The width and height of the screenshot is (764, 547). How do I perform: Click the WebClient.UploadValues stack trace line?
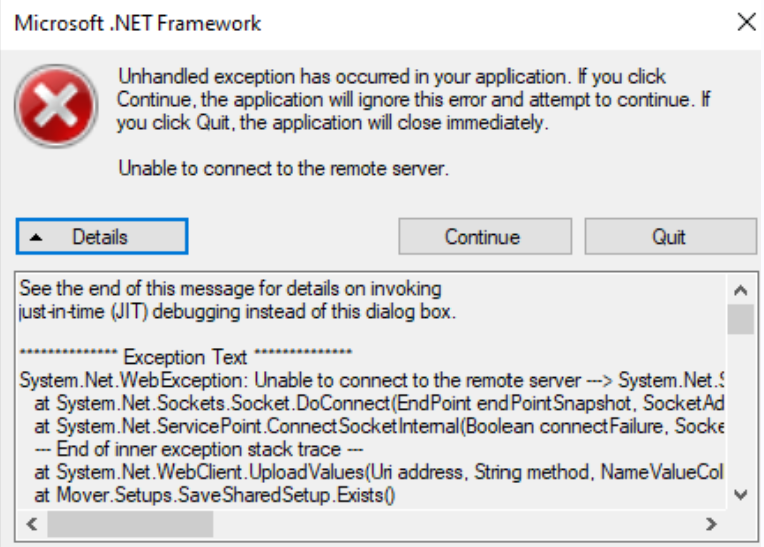(379, 472)
